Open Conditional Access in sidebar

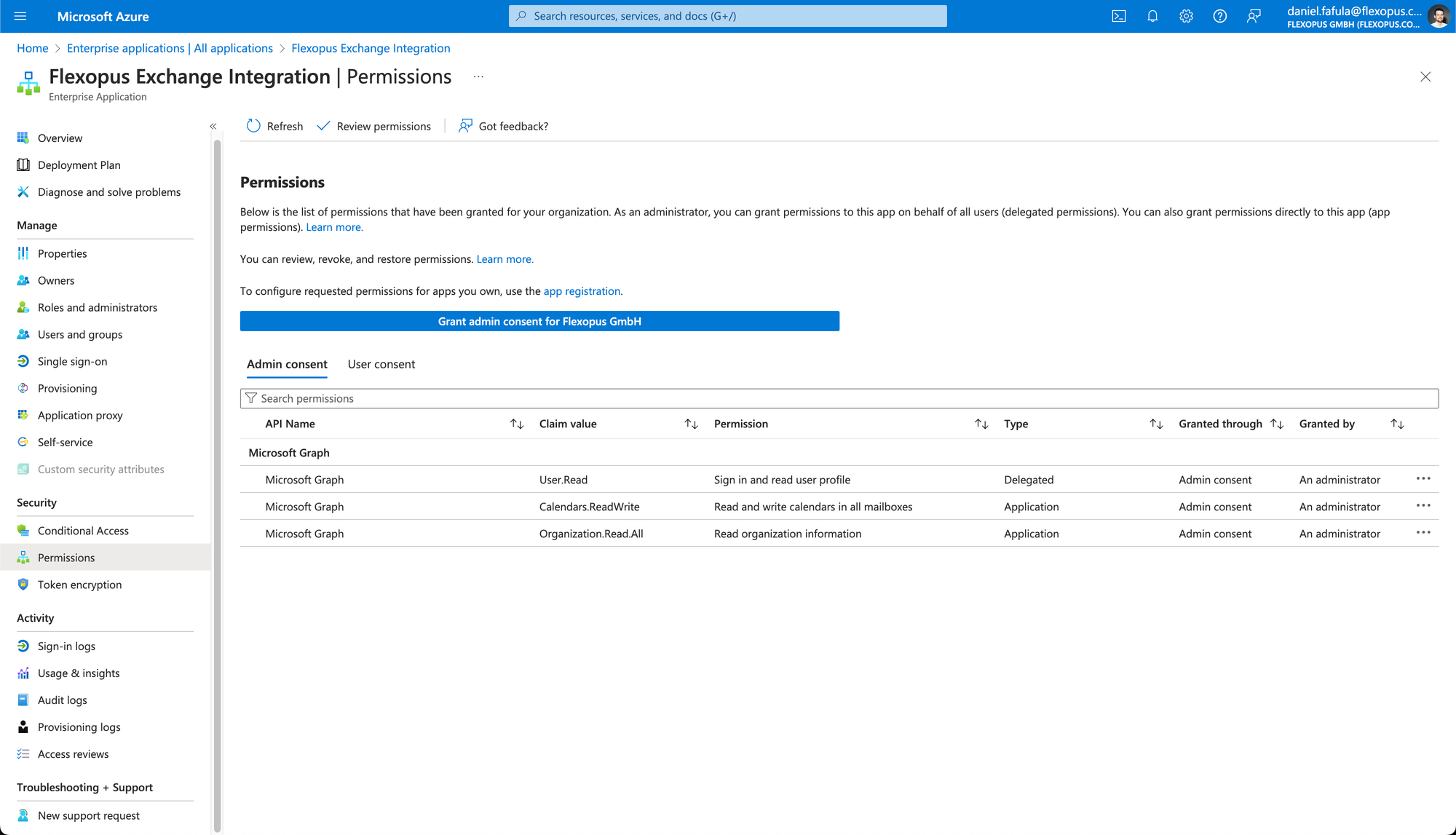83,531
